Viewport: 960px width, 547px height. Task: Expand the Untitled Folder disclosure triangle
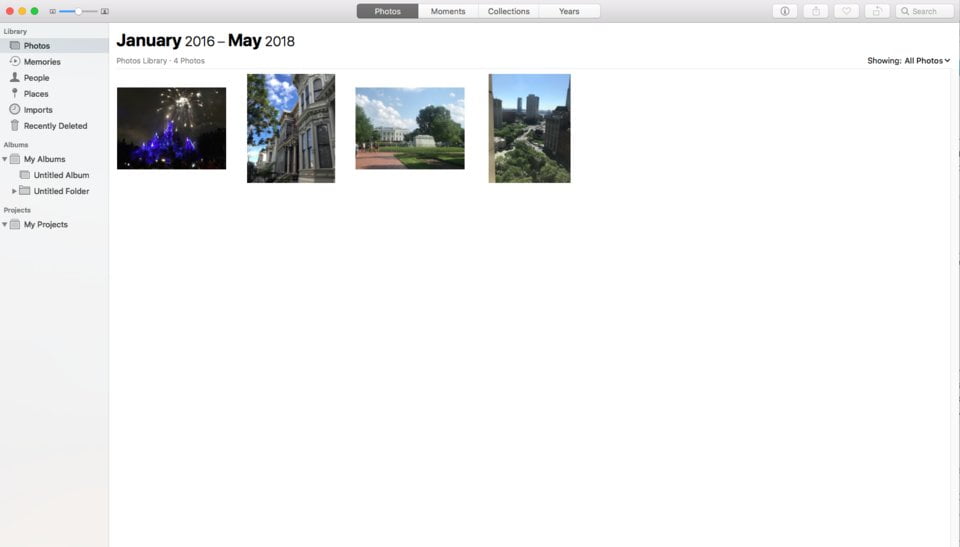(14, 191)
